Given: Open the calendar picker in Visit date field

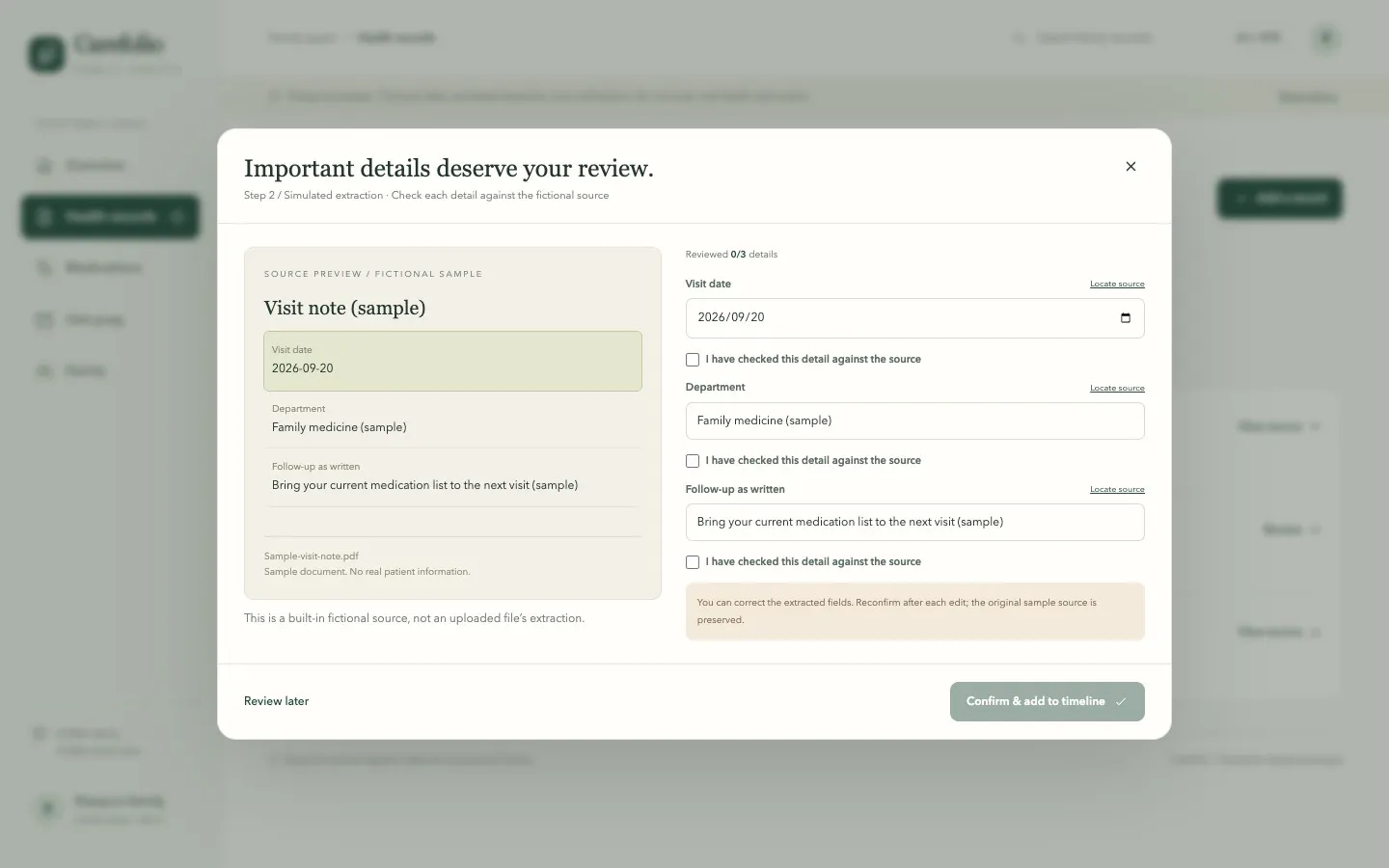Looking at the screenshot, I should 1125,318.
